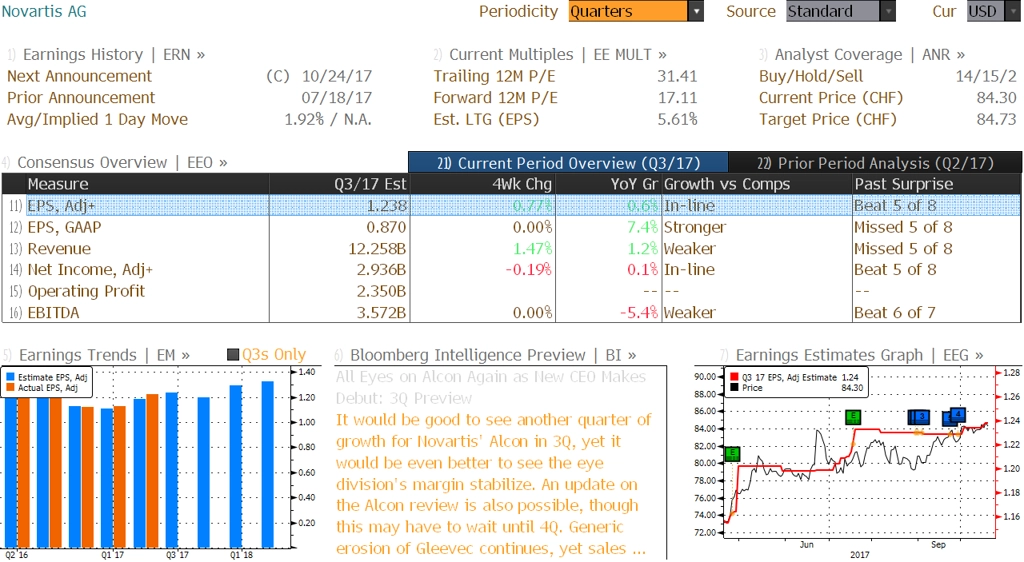Click the green E marker above the estimate jump

coord(852,417)
